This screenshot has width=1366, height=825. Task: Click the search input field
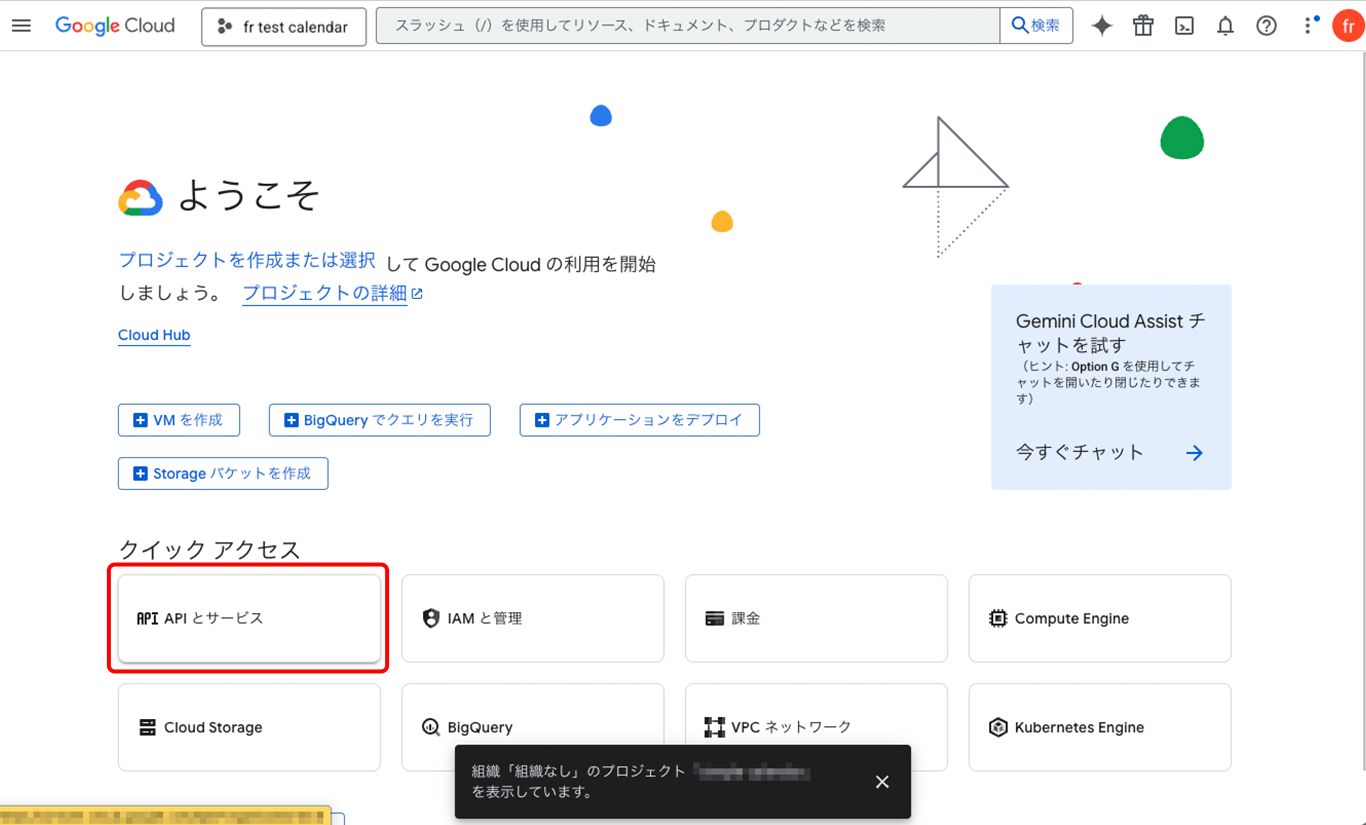click(687, 26)
